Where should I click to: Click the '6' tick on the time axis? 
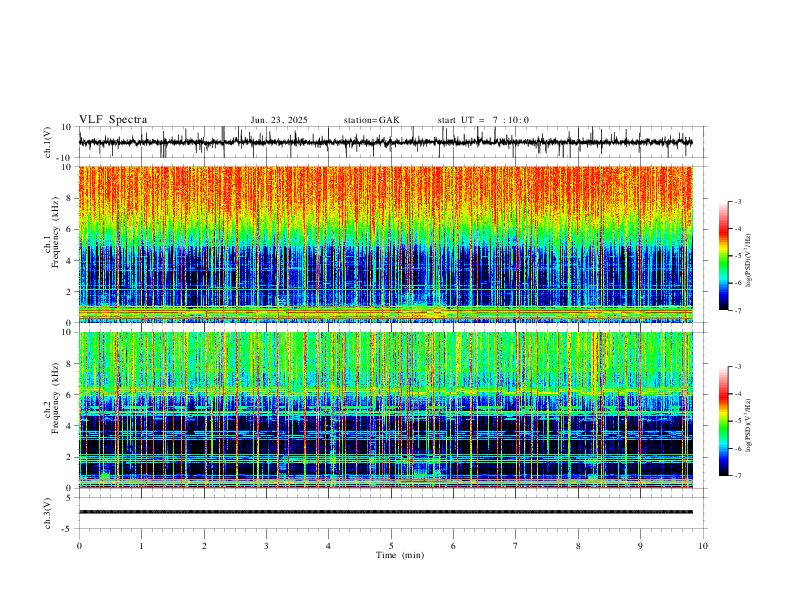[453, 546]
